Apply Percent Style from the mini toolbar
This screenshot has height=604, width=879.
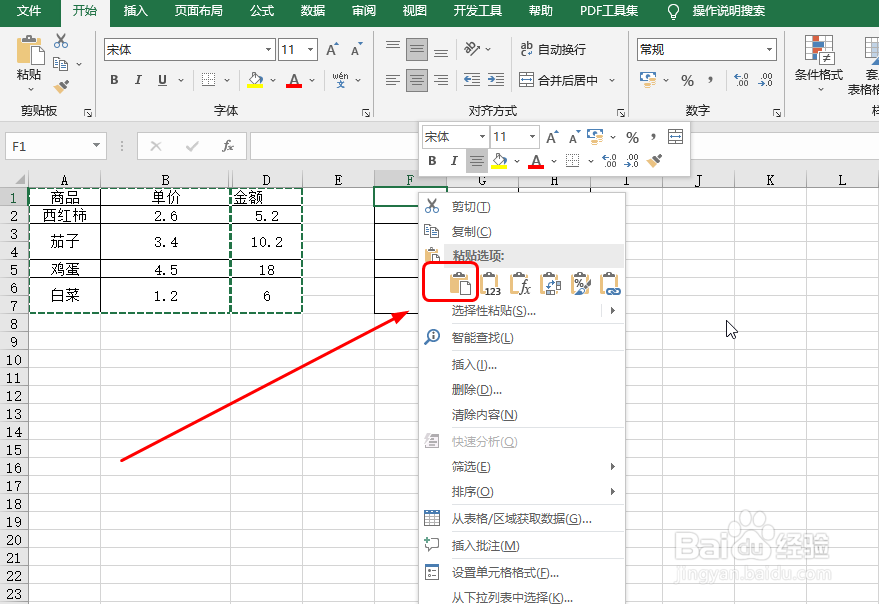(631, 137)
